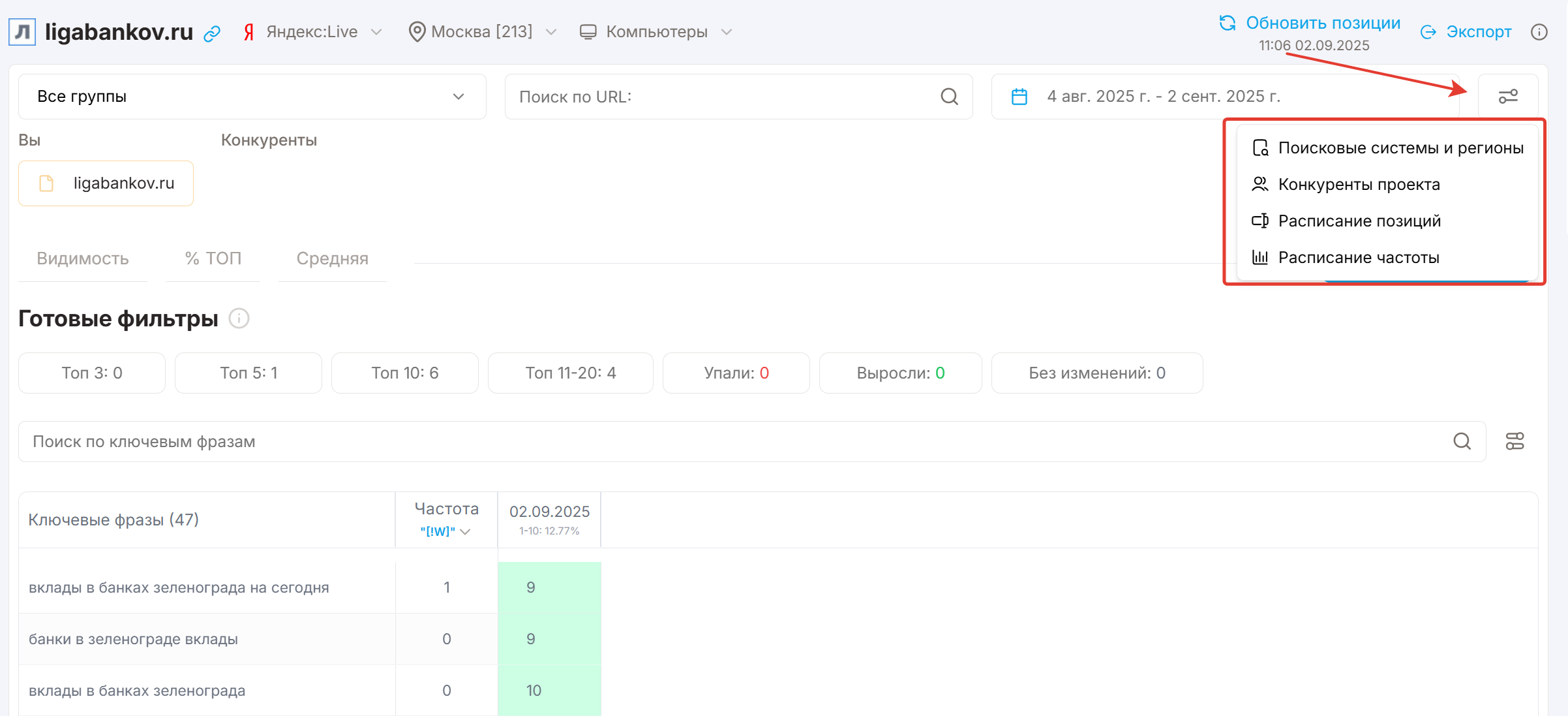Click the export arrow icon
1568x716 pixels.
[1428, 32]
